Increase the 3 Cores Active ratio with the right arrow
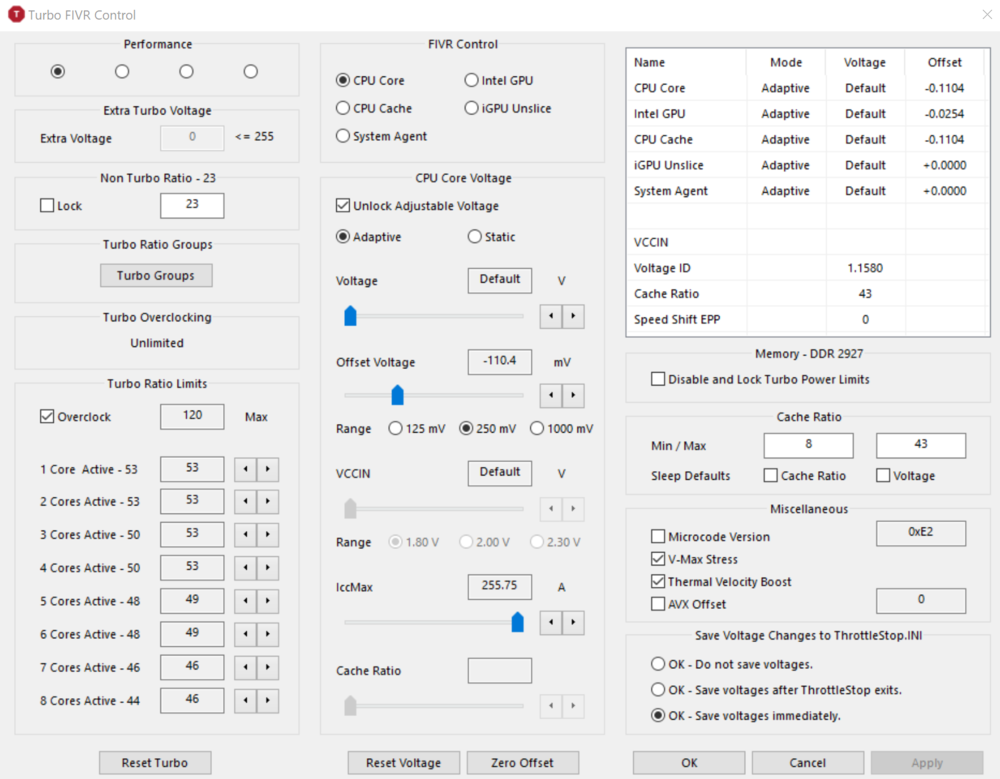The height and width of the screenshot is (779, 1000). (267, 535)
